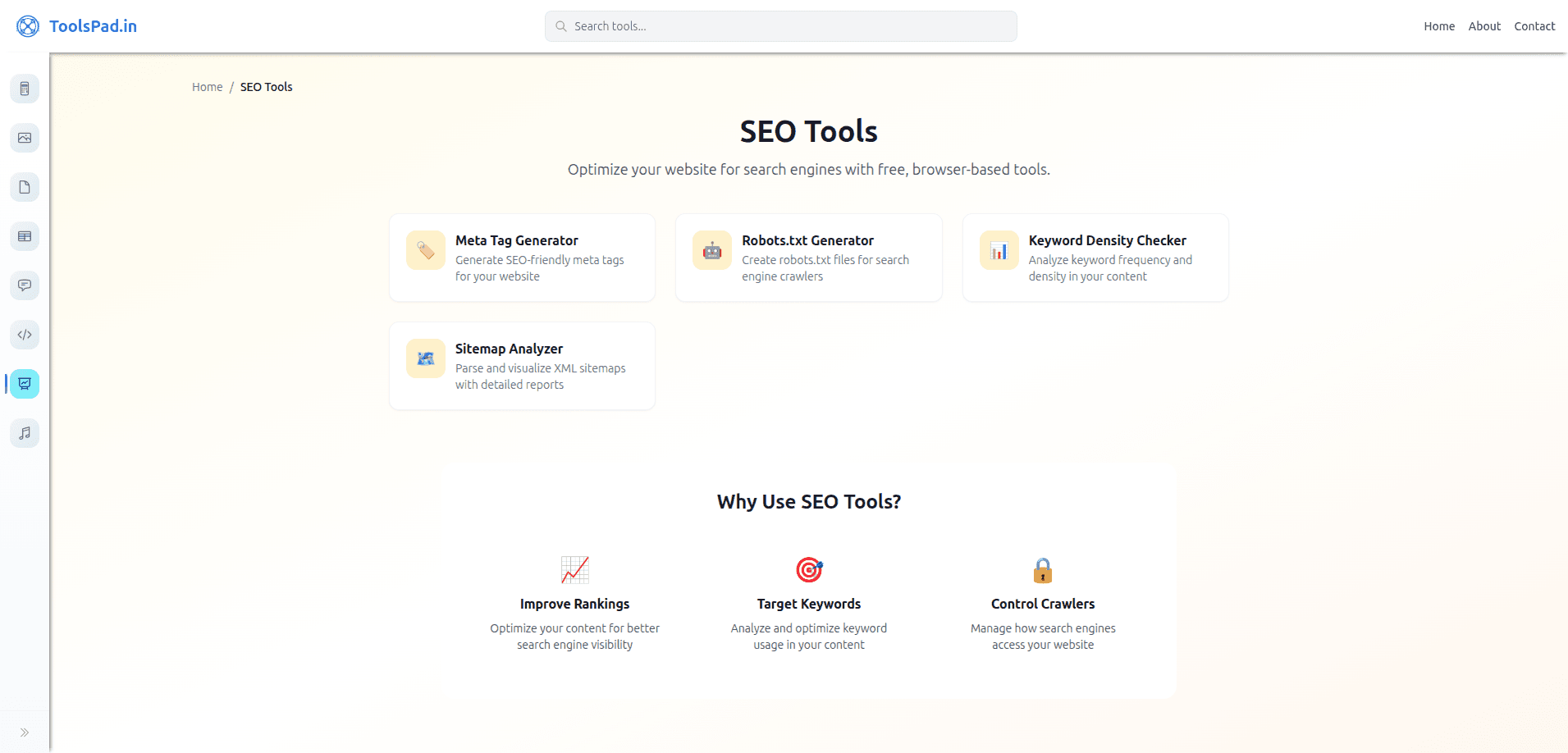Open the Sitemap Analyzer tool card
This screenshot has height=753, width=1568.
(522, 366)
